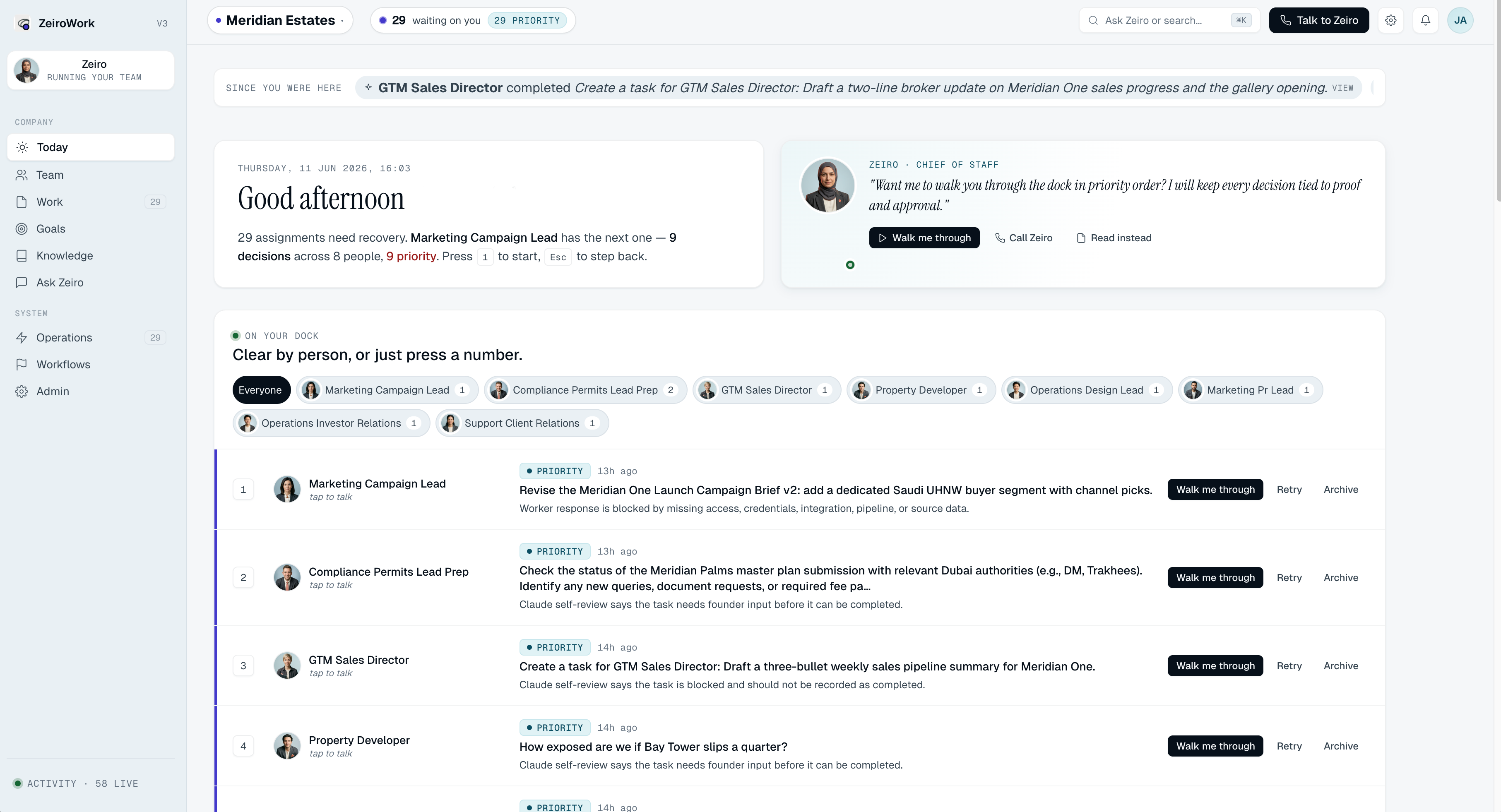Click the Knowledge book icon
The width and height of the screenshot is (1501, 812).
tap(22, 256)
